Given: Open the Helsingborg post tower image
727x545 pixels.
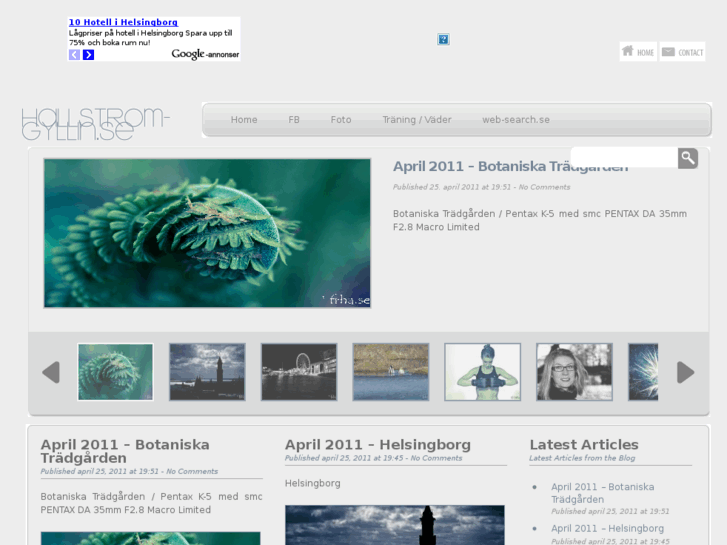Looking at the screenshot, I should [395, 525].
